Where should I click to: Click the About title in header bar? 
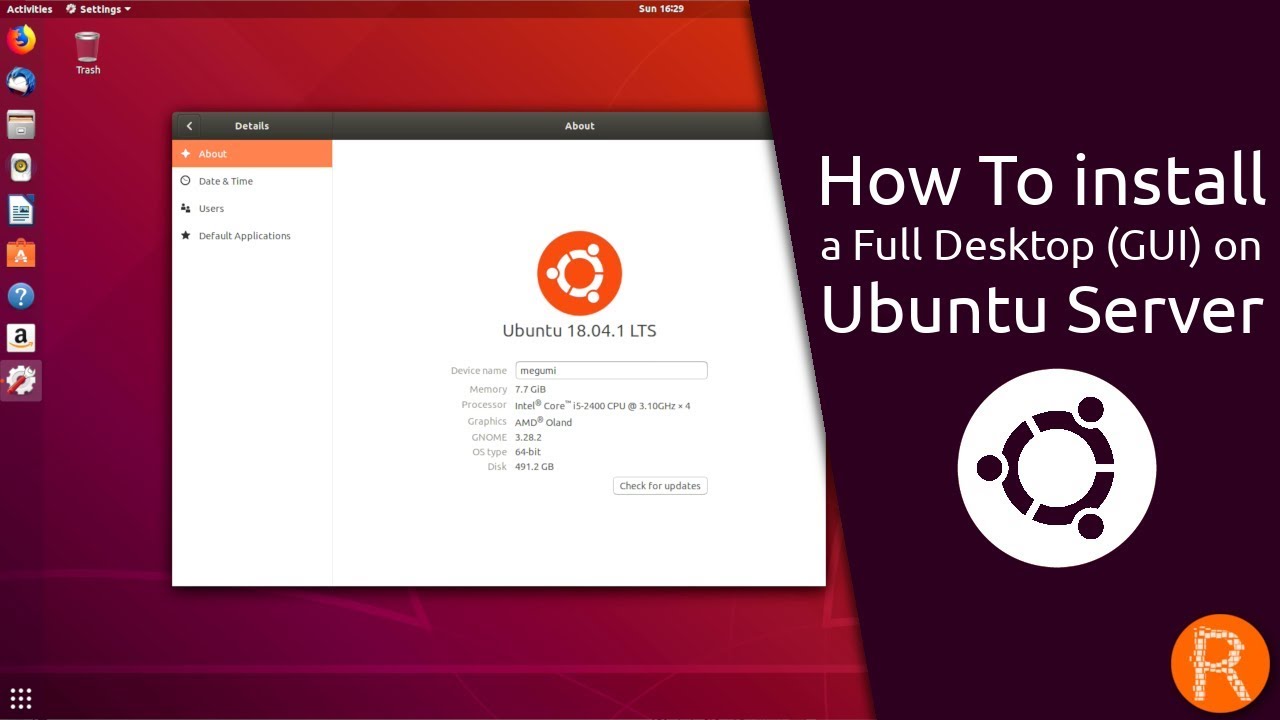(x=580, y=126)
